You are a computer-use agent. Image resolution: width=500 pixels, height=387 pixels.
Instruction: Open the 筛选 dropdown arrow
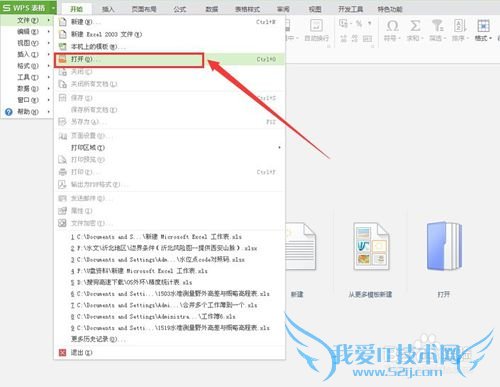click(445, 39)
